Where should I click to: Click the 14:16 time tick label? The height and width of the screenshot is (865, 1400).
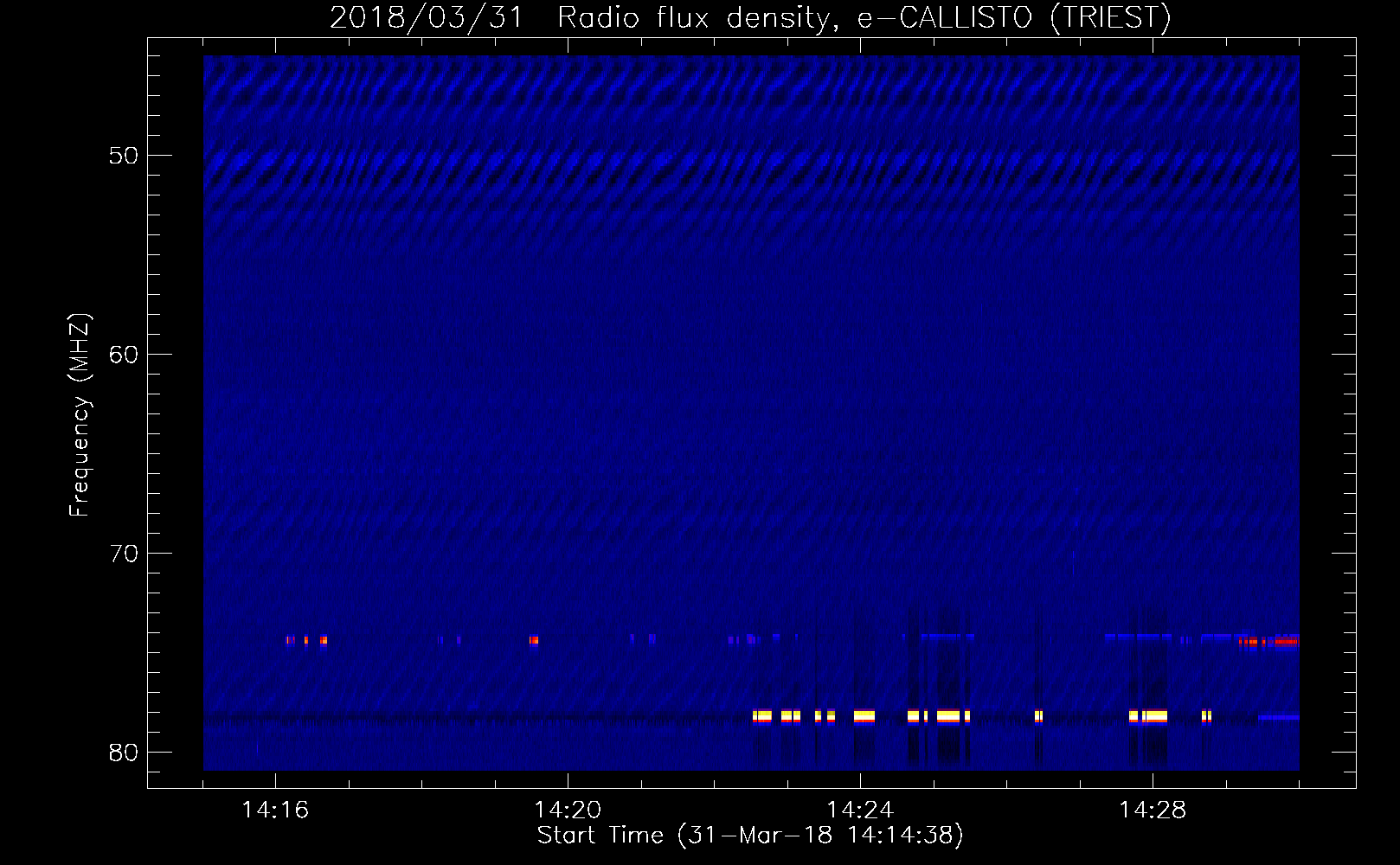(276, 811)
